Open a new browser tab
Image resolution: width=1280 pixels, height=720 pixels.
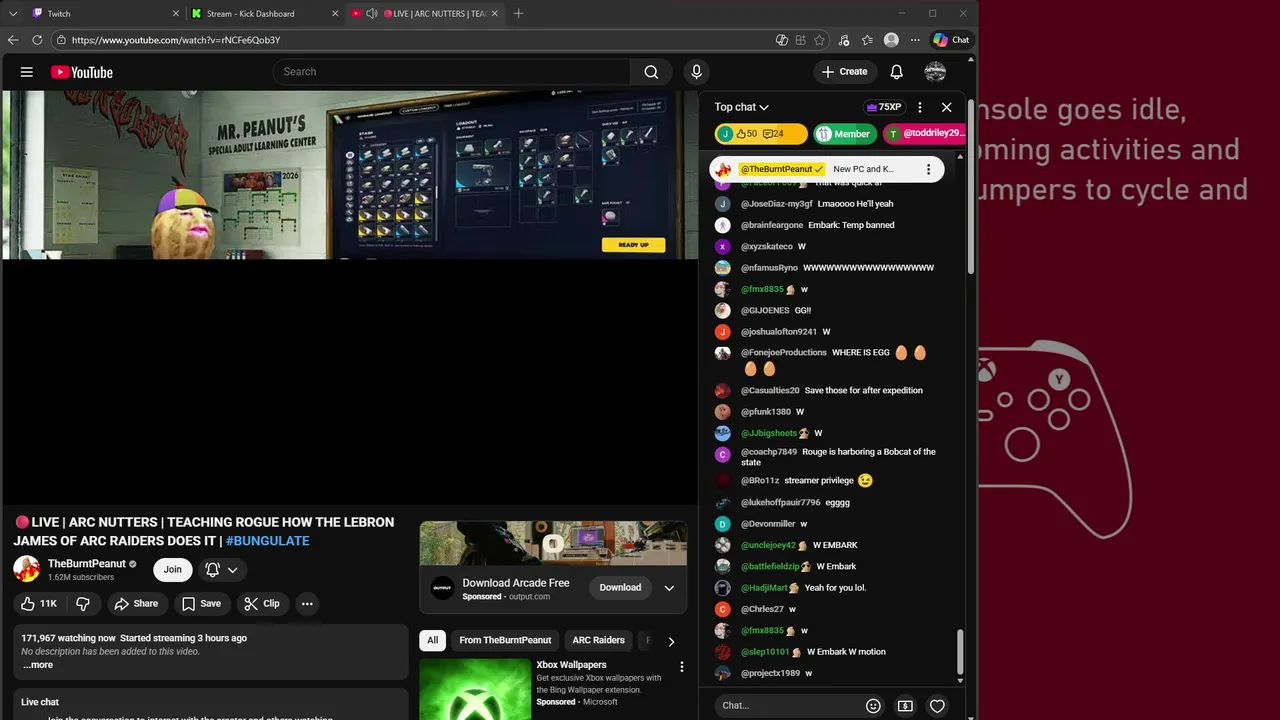(518, 14)
